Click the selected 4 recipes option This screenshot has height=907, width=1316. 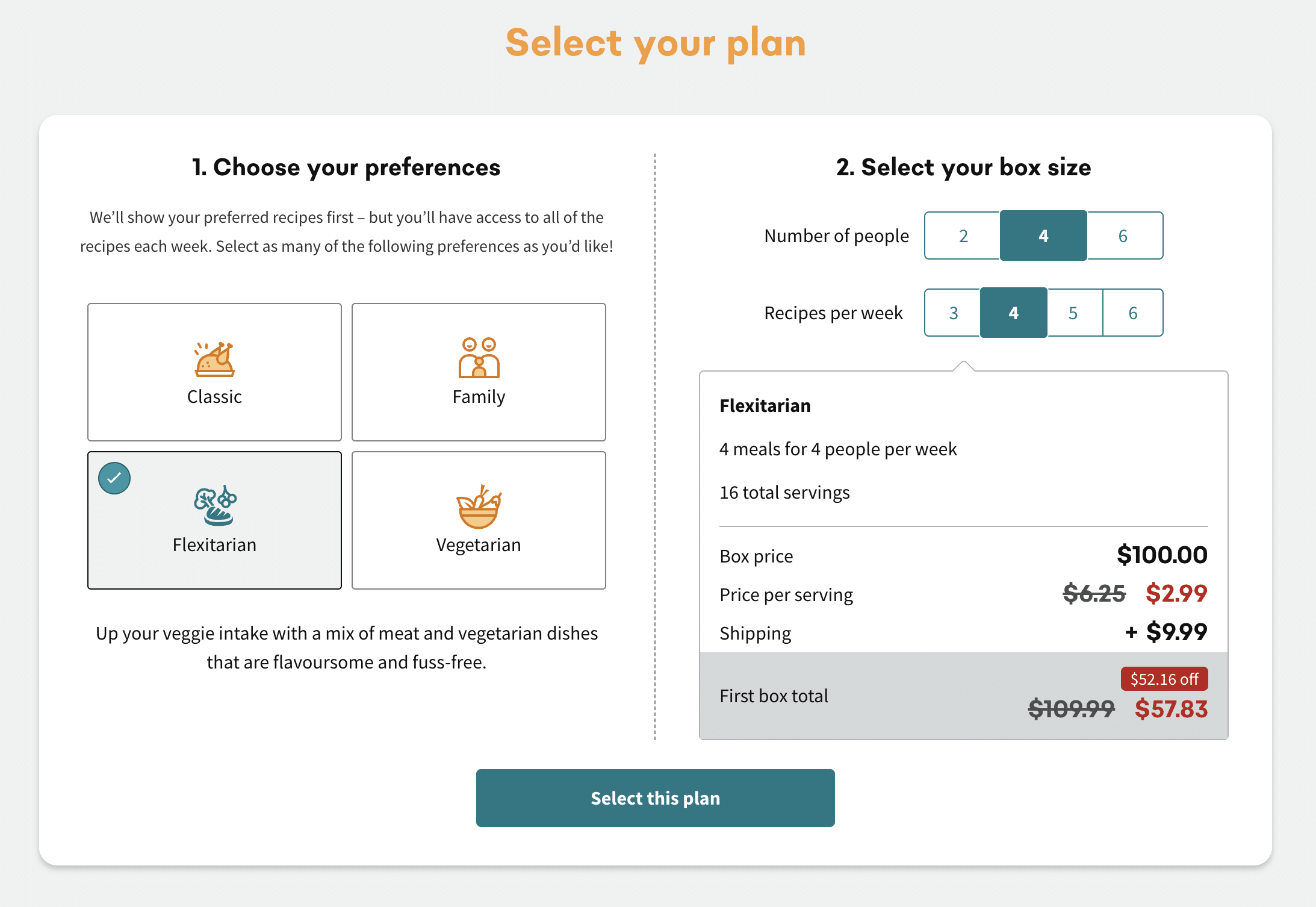1013,313
